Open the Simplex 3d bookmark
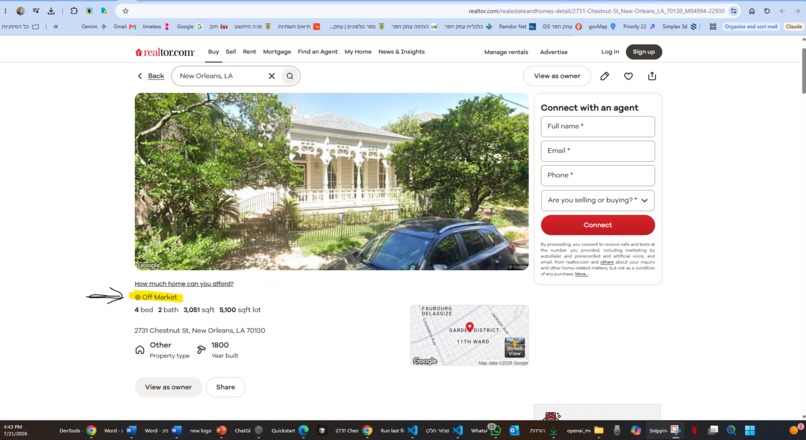Screen dimensions: 806x440 coord(679,26)
